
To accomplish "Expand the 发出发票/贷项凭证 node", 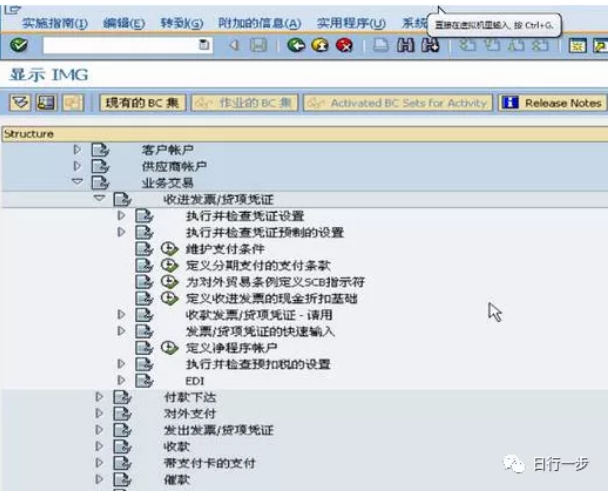I will pyautogui.click(x=99, y=429).
